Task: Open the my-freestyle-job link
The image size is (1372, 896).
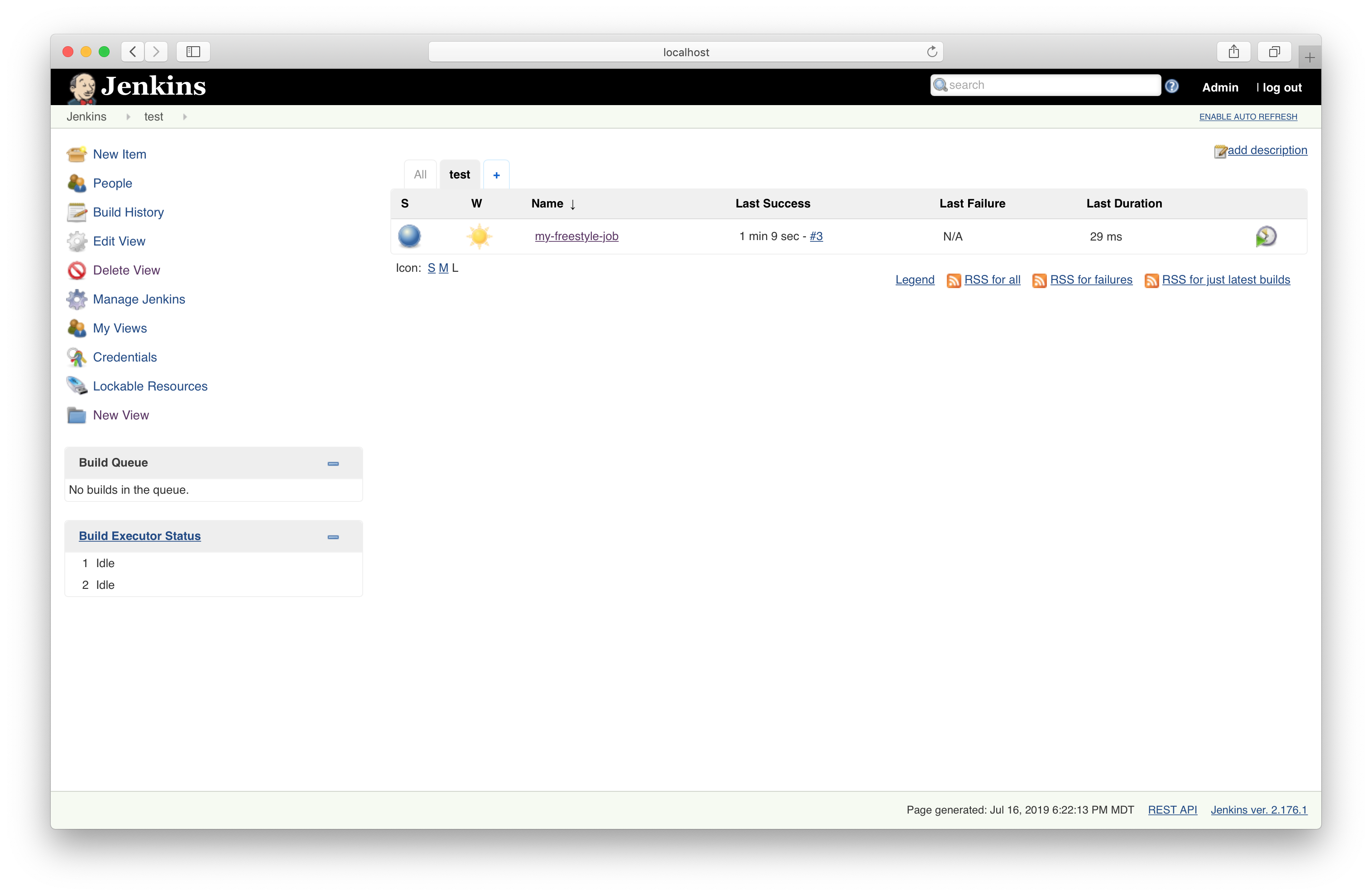Action: pyautogui.click(x=576, y=236)
